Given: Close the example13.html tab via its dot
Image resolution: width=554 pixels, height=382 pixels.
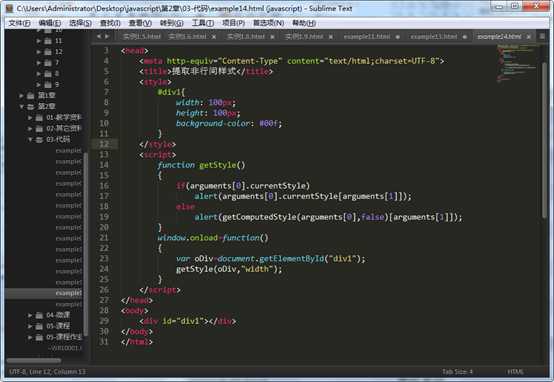Looking at the screenshot, I should click(464, 37).
